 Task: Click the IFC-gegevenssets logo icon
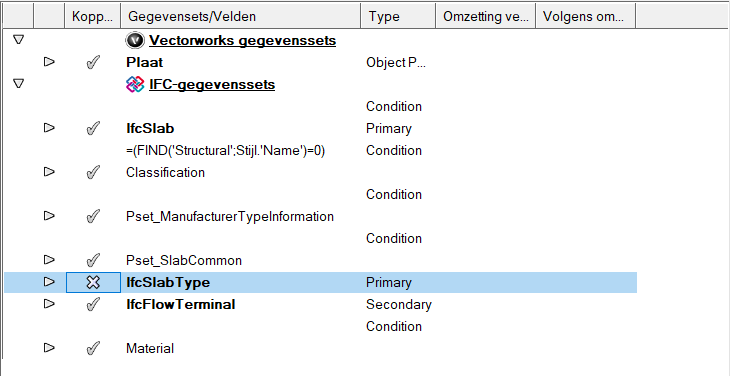coord(135,85)
